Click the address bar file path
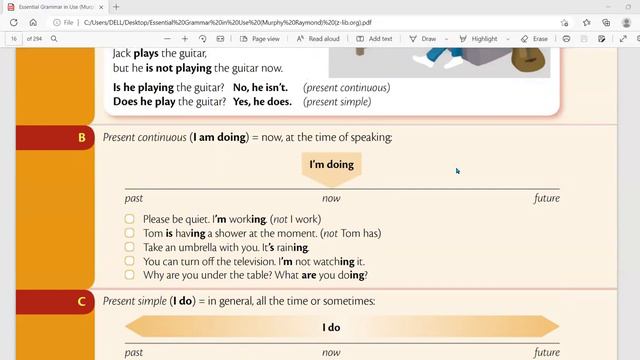This screenshot has width=640, height=360. pyautogui.click(x=227, y=22)
